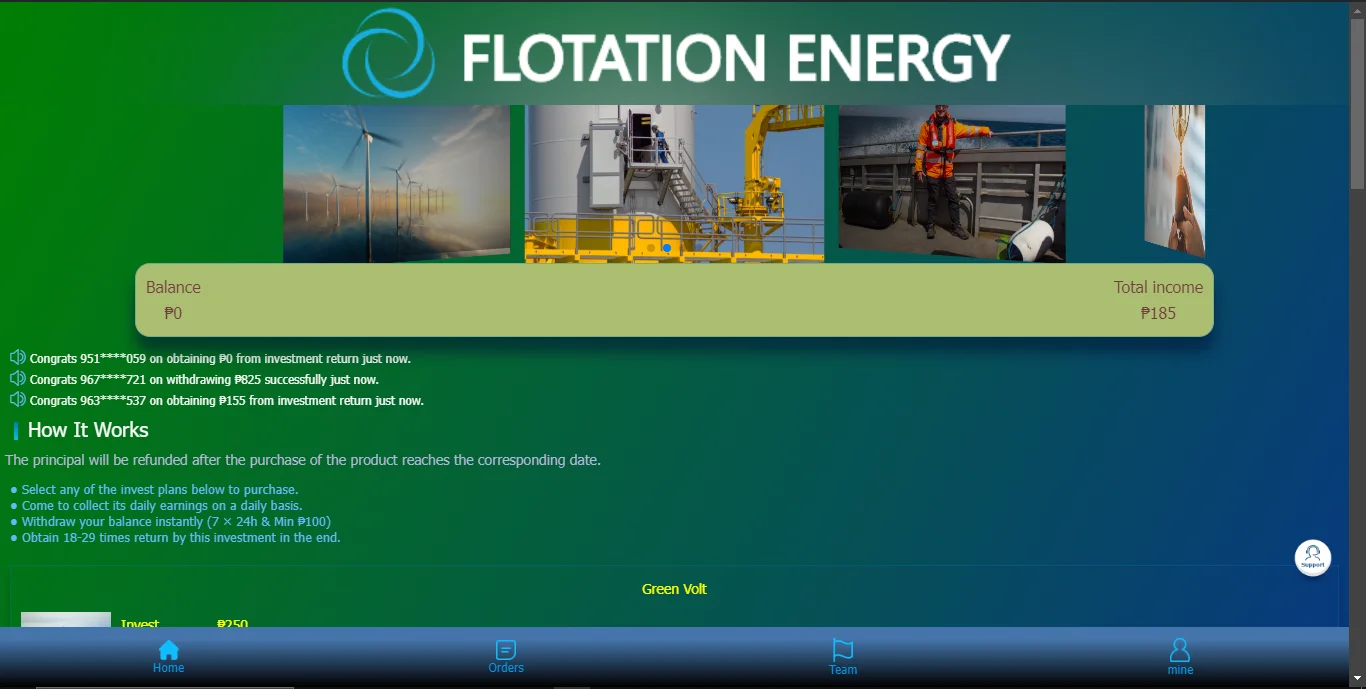
Task: Click the FLOTATION ENERGY title text
Action: pos(736,57)
